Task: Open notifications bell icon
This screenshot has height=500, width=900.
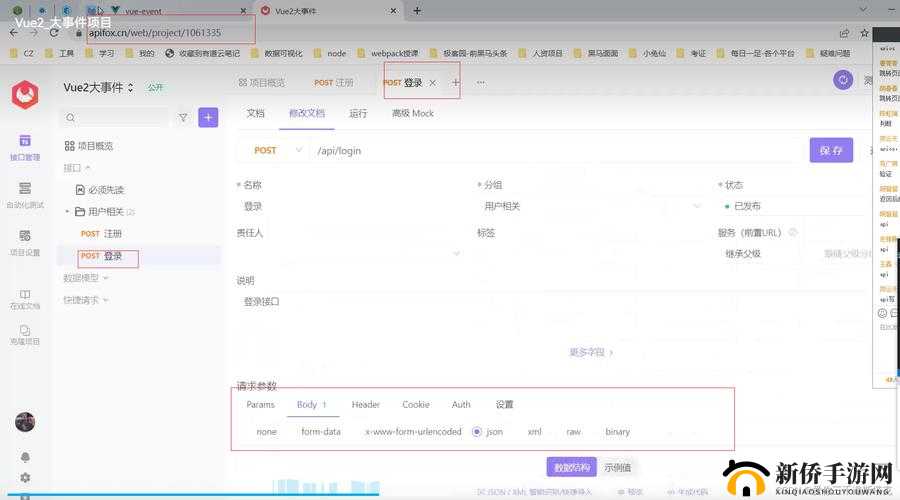Action: click(25, 458)
